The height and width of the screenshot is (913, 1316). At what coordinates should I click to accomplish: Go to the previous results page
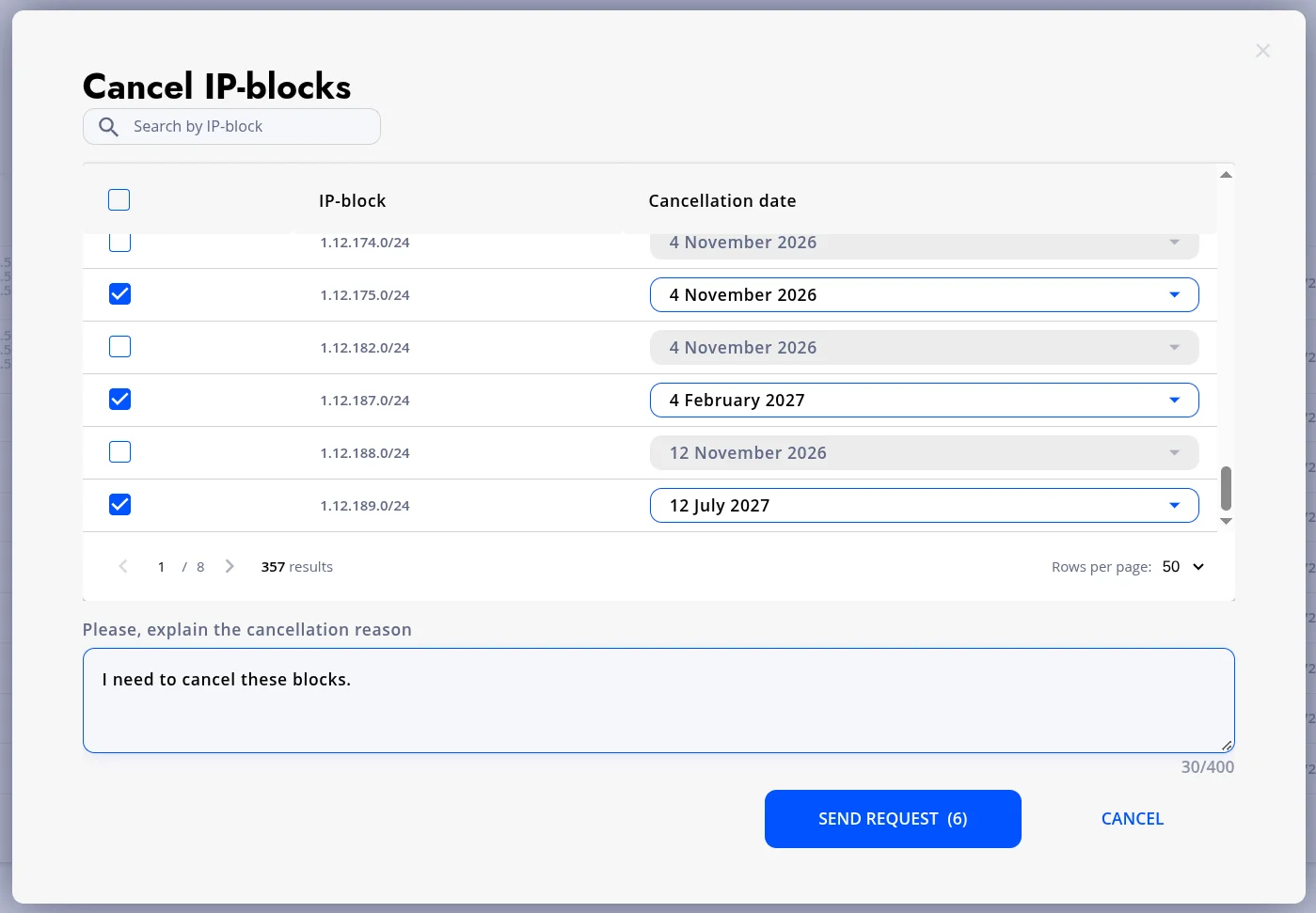click(x=122, y=566)
